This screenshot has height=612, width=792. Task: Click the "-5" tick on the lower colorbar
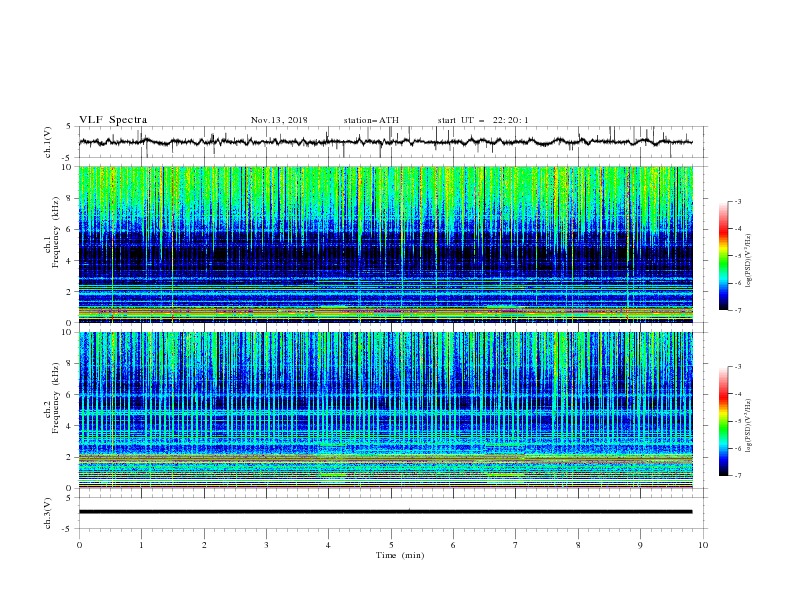point(737,421)
